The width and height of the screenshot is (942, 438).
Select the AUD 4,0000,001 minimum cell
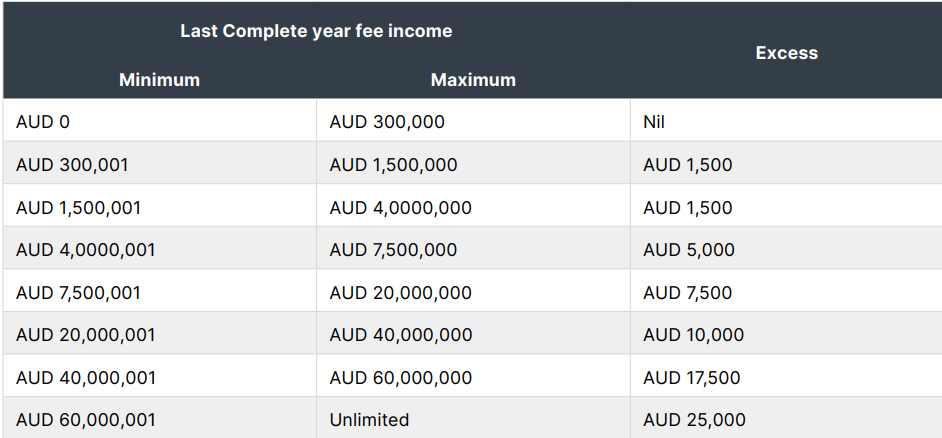[x=85, y=250]
